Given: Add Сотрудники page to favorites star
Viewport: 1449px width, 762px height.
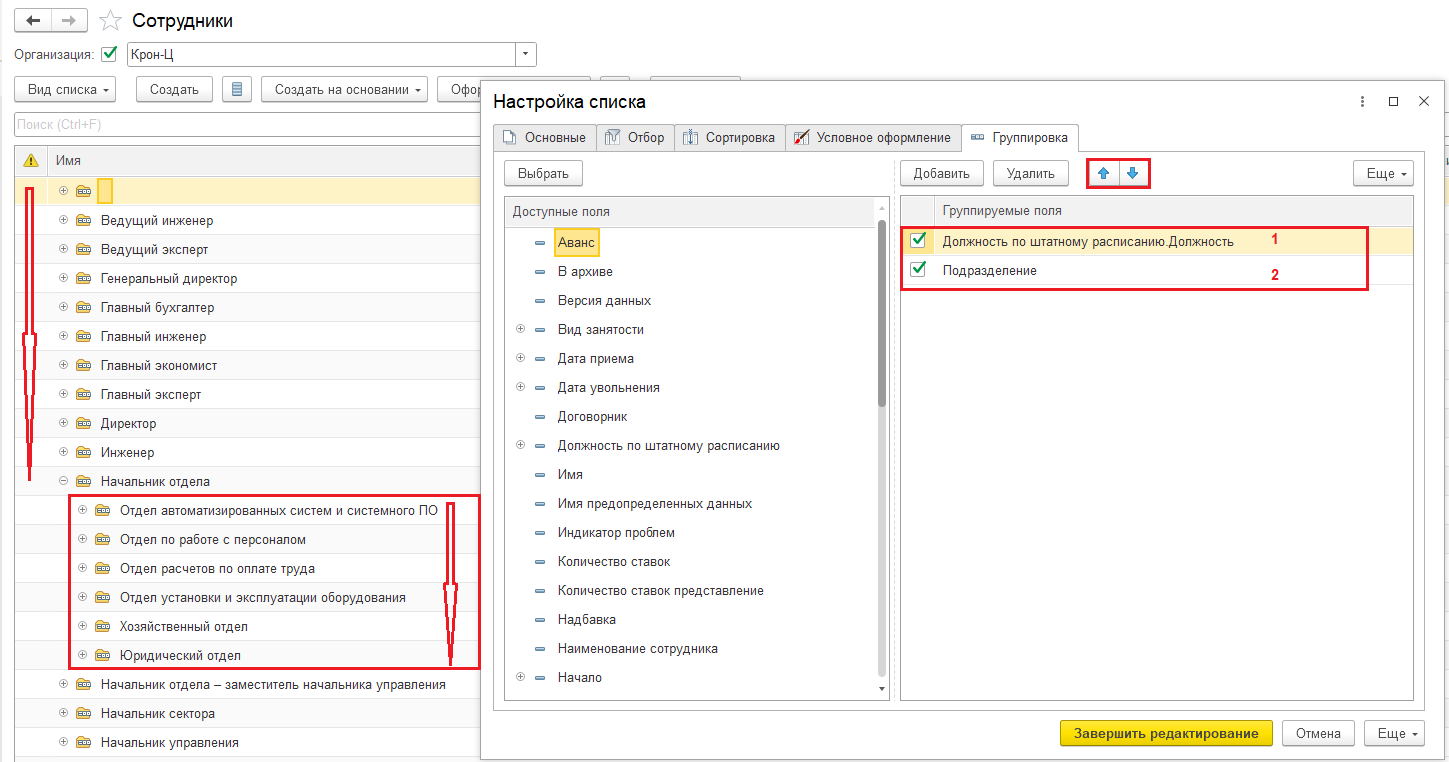Looking at the screenshot, I should 111,20.
